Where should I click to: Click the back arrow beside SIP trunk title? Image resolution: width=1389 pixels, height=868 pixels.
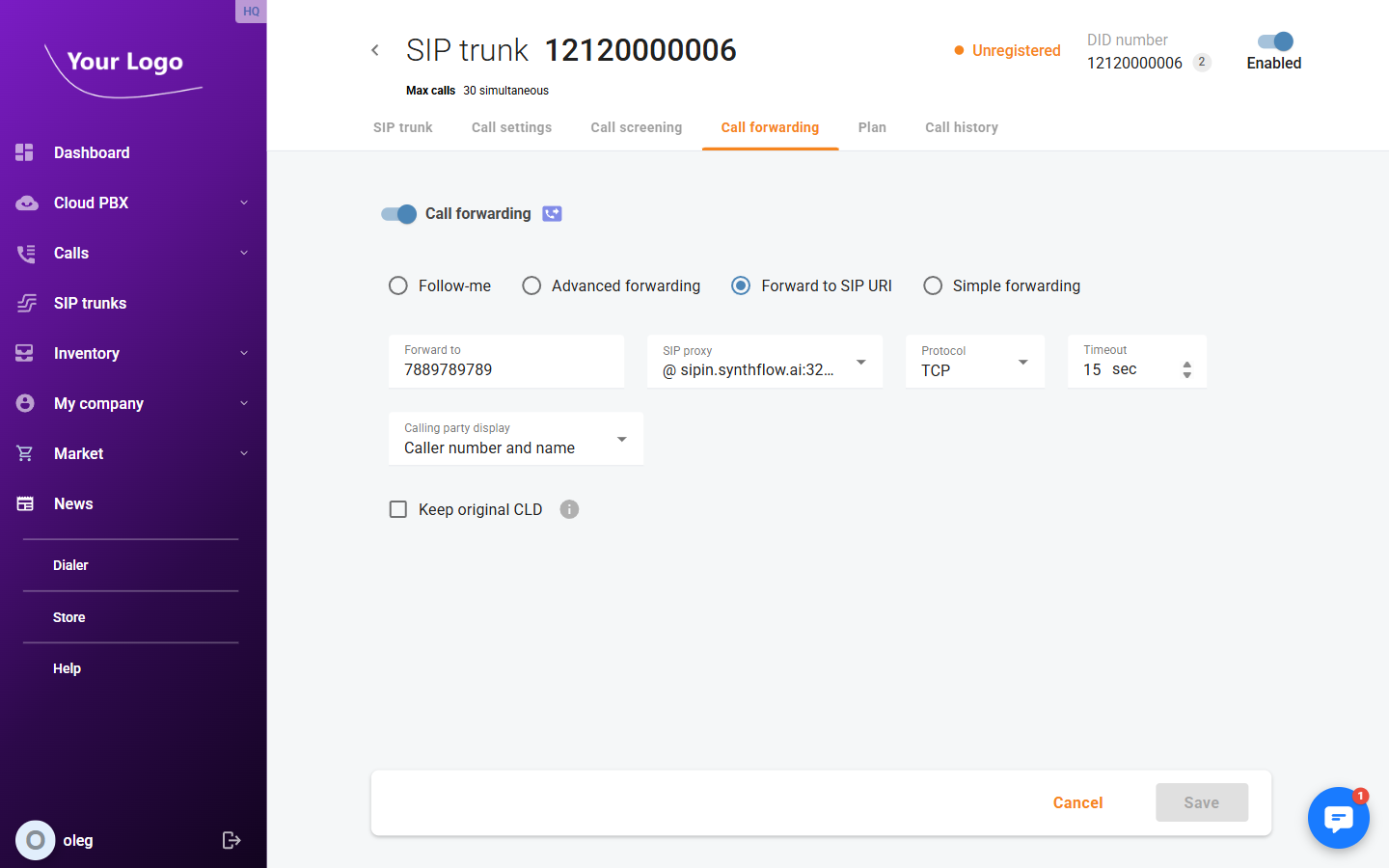click(375, 50)
